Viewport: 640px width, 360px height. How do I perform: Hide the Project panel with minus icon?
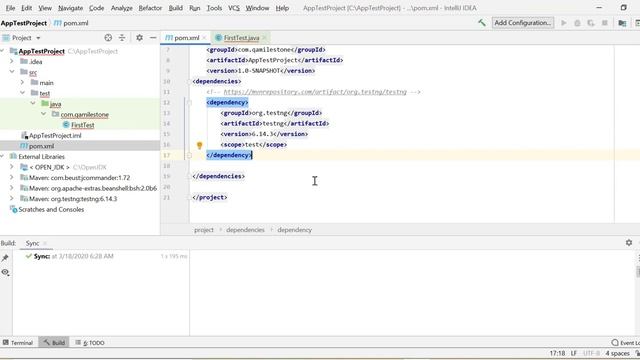[153, 38]
